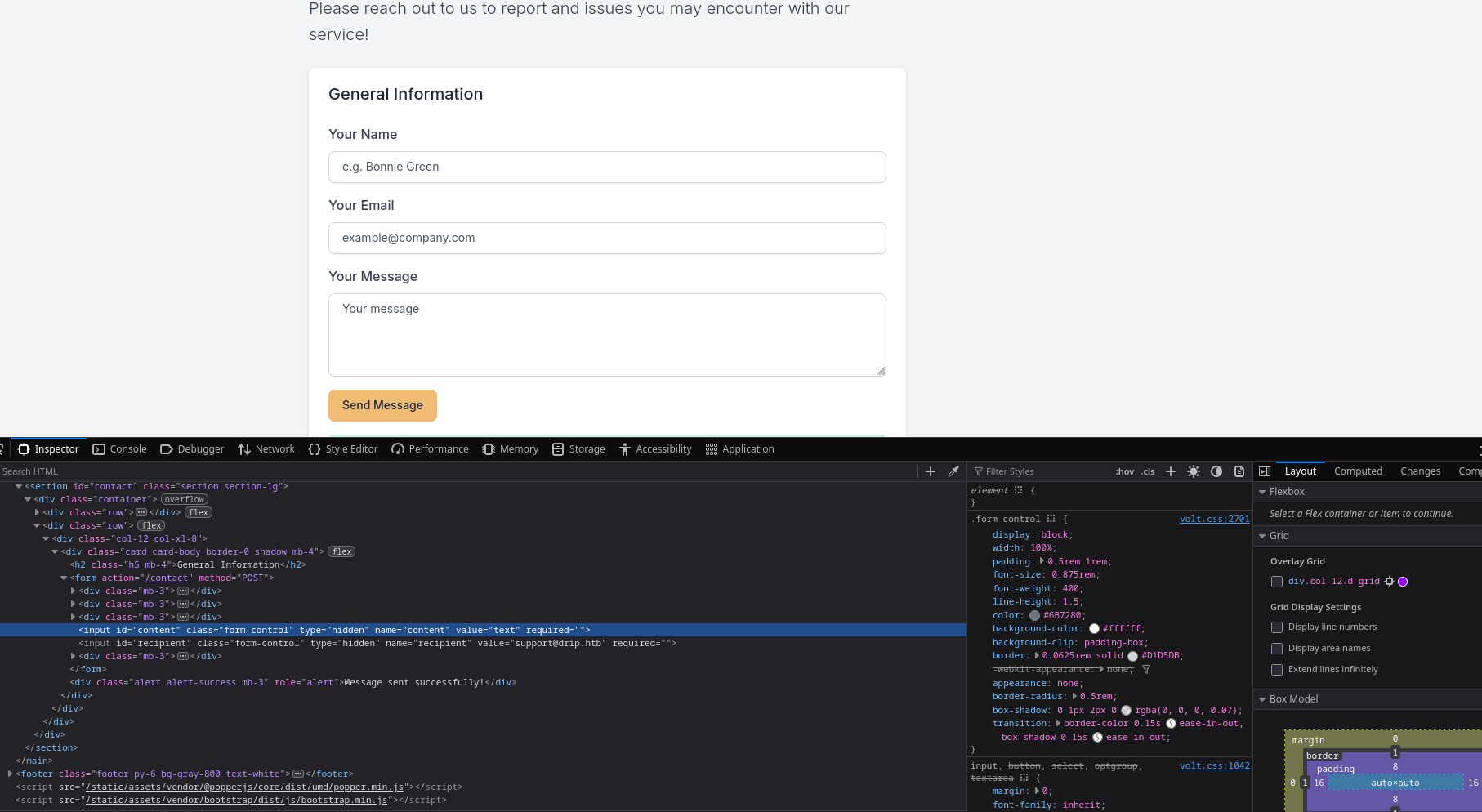This screenshot has height=812, width=1482.
Task: Collapse the Flexbox section
Action: click(1262, 492)
